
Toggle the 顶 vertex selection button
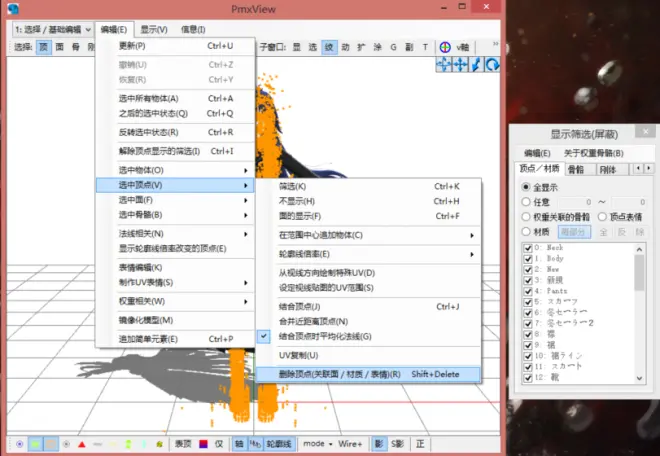44,47
